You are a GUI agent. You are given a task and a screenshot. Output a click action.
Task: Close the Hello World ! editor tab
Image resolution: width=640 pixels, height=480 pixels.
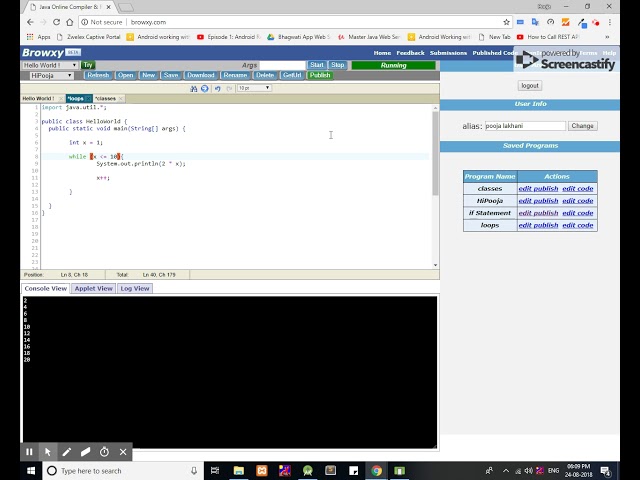click(x=61, y=99)
